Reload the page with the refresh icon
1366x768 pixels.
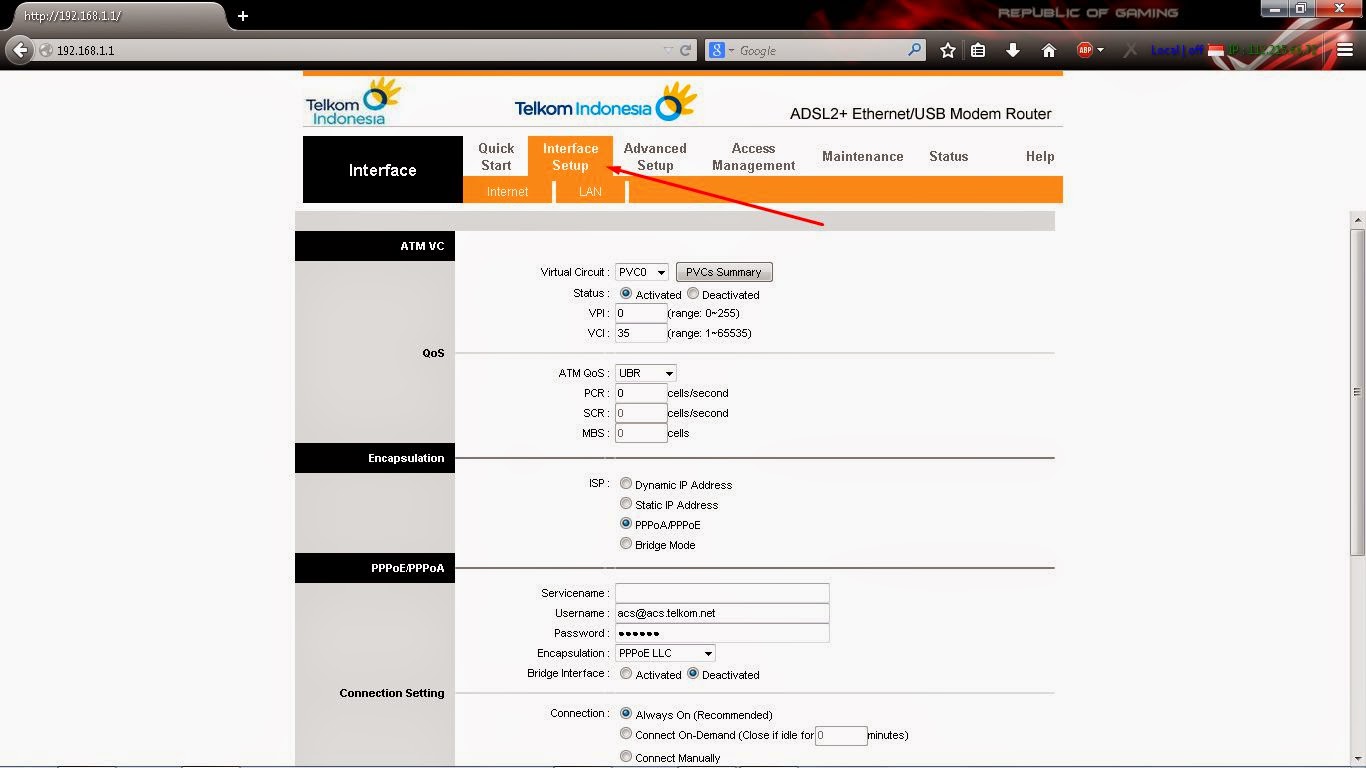coord(686,50)
